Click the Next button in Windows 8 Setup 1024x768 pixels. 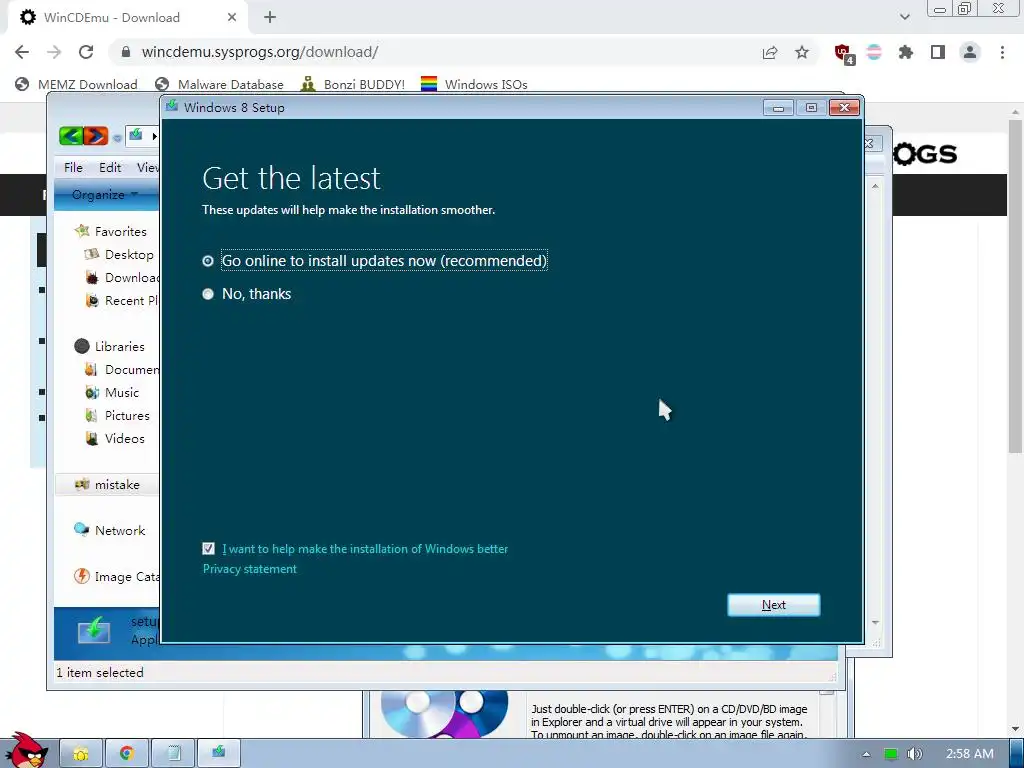coord(773,605)
